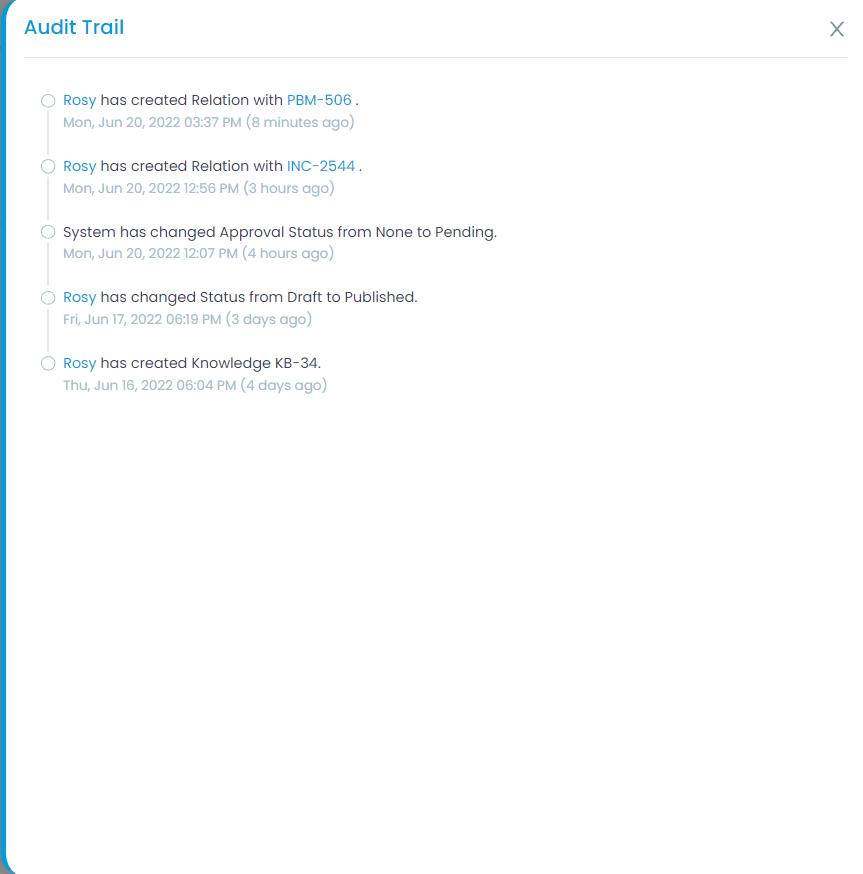Open the INC-2544 relation link

click(x=321, y=166)
